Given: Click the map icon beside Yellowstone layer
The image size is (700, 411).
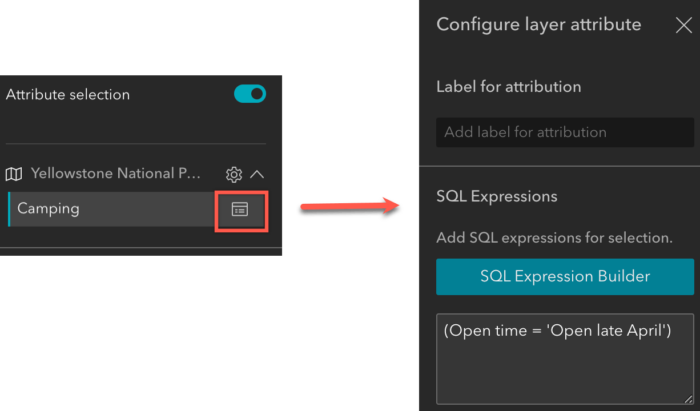Looking at the screenshot, I should 14,174.
